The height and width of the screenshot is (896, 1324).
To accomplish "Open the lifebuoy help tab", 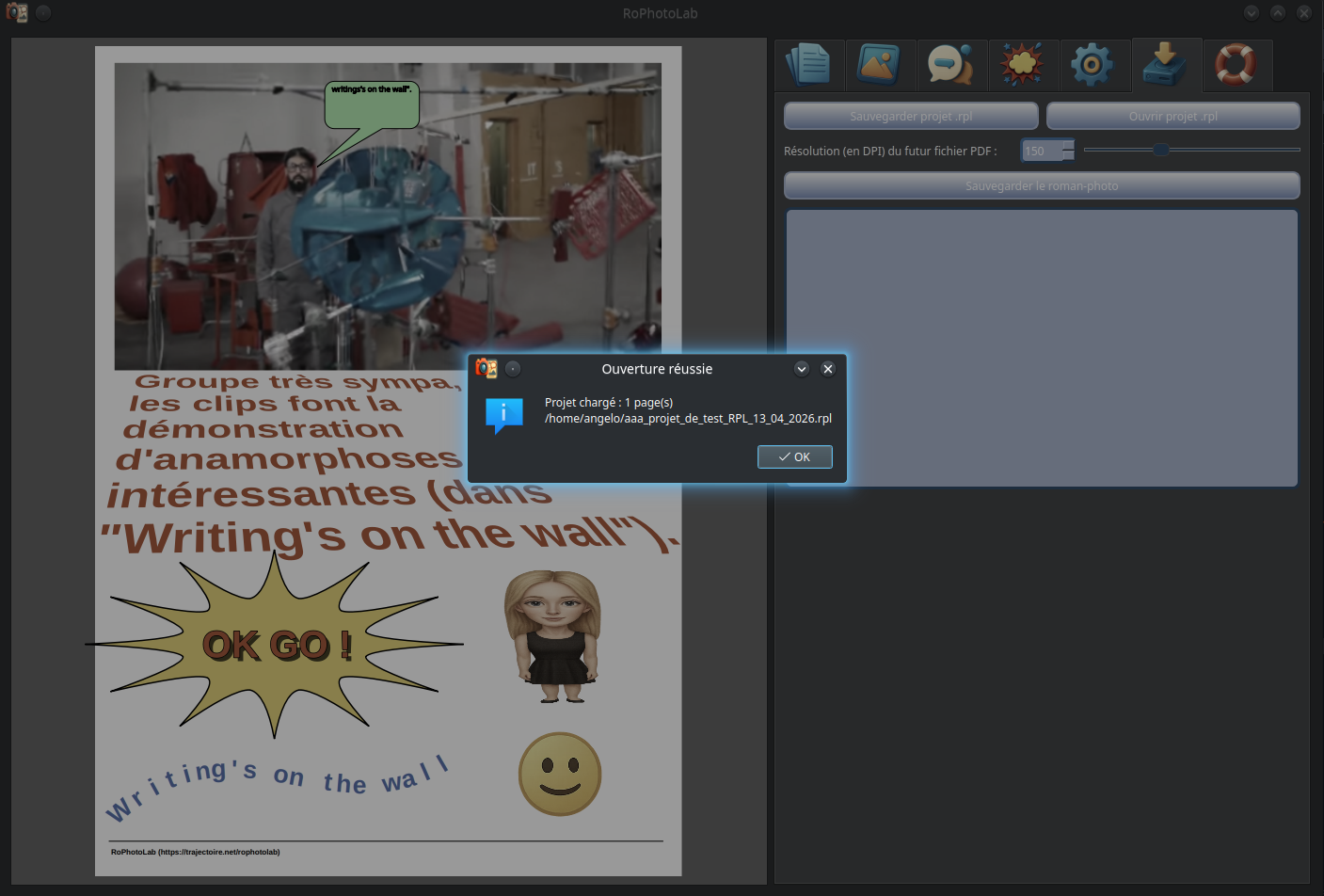I will point(1236,65).
